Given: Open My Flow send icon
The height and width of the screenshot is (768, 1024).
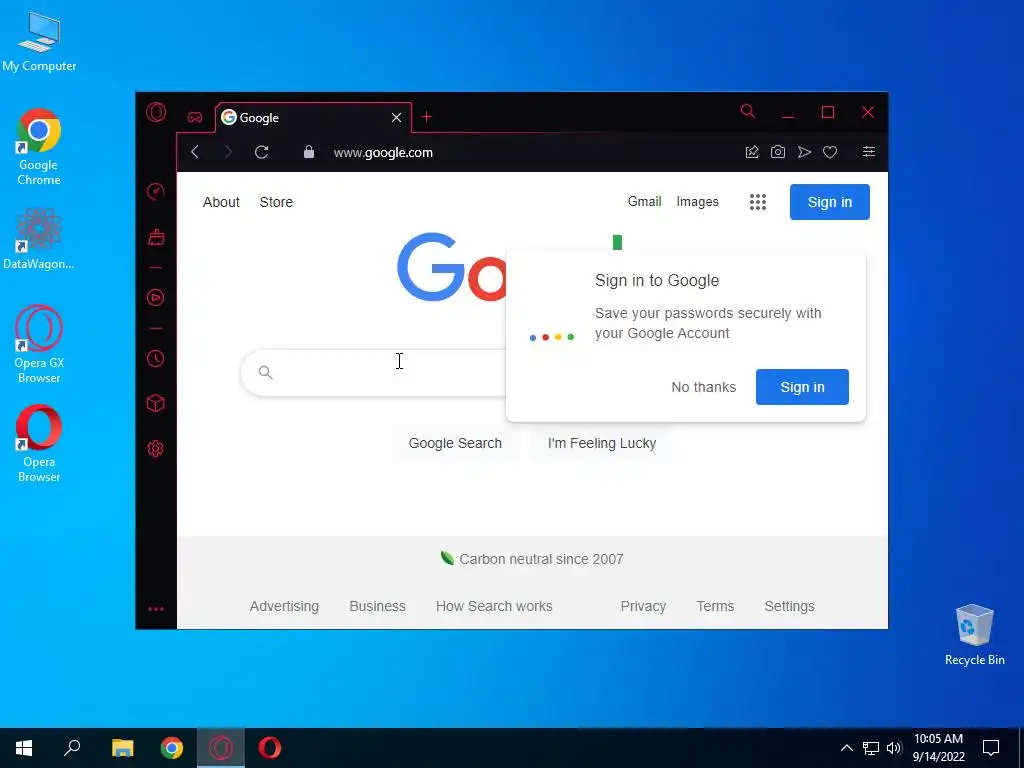Looking at the screenshot, I should point(804,152).
